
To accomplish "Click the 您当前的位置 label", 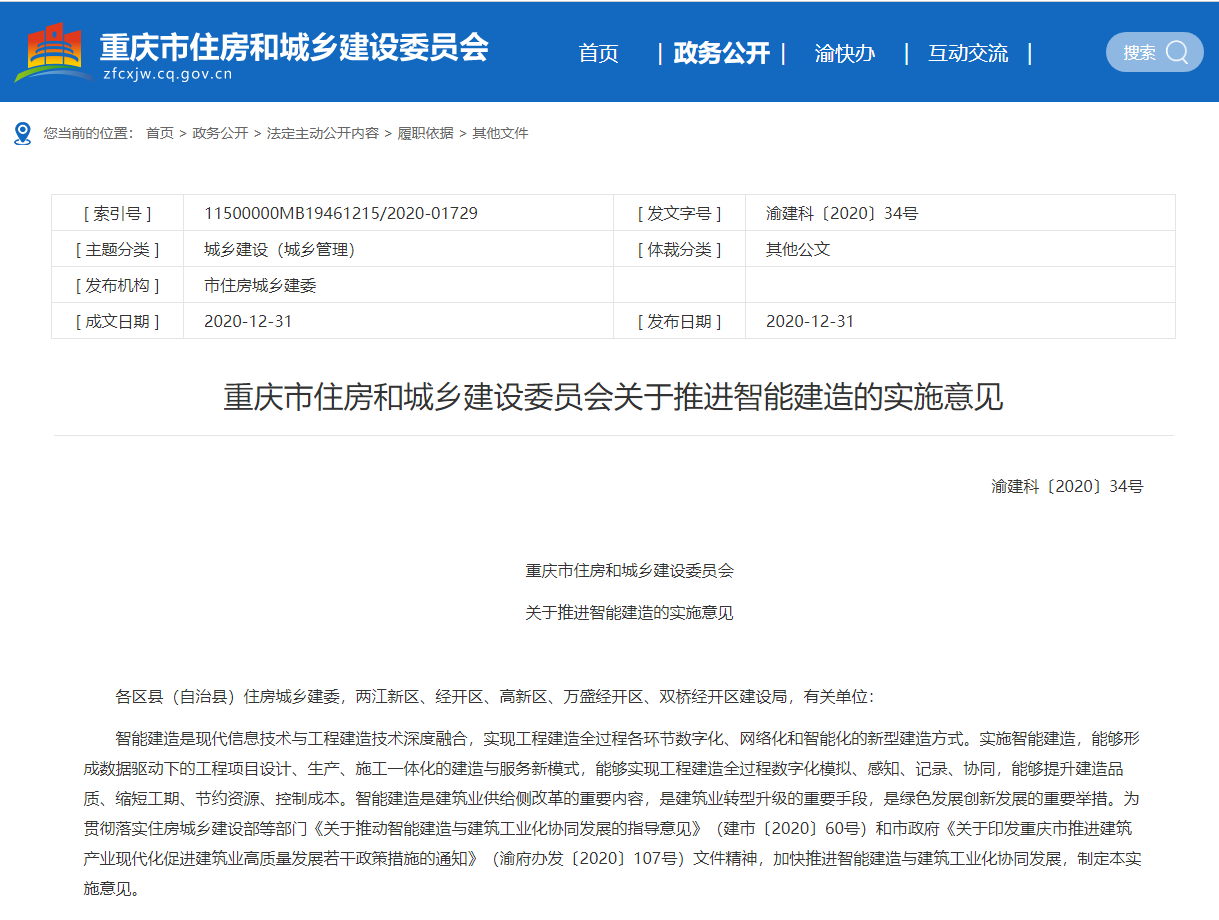I will click(x=88, y=133).
